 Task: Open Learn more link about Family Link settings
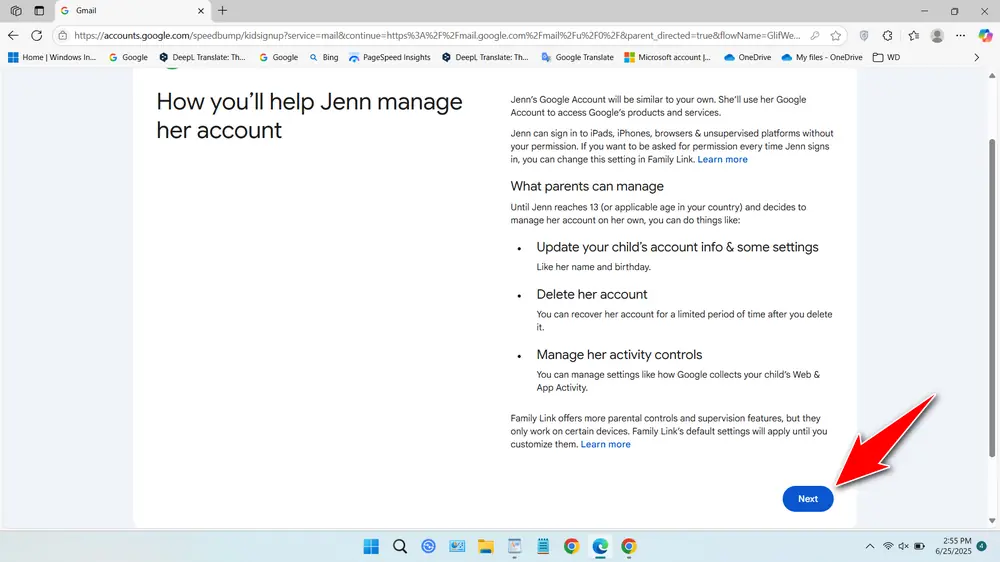[605, 445]
